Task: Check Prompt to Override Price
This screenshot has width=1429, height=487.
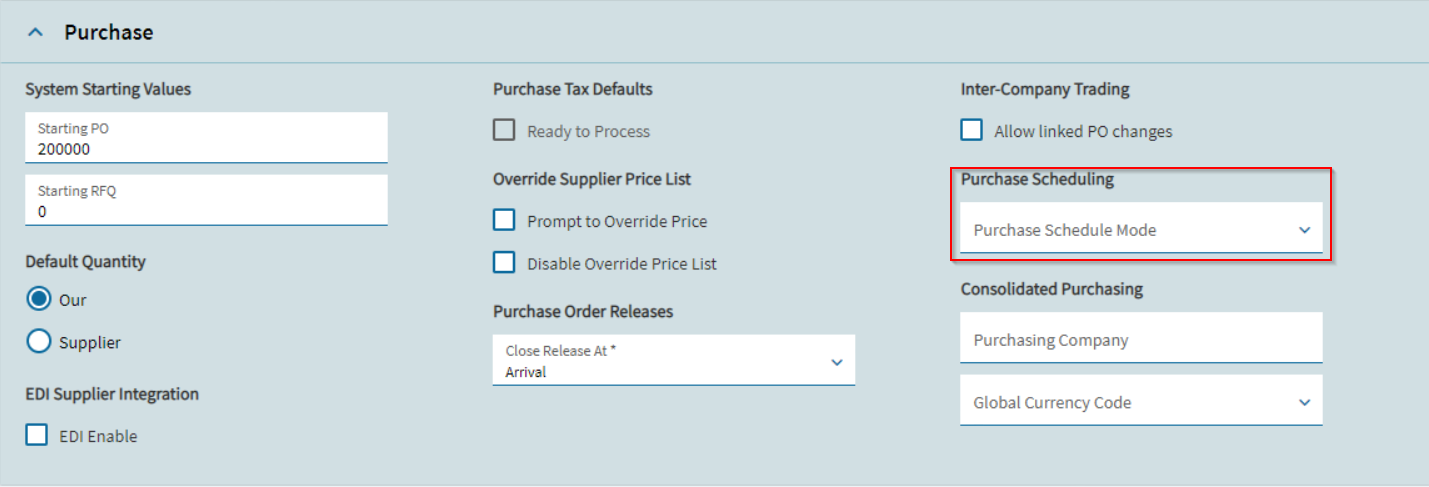Action: pyautogui.click(x=505, y=221)
